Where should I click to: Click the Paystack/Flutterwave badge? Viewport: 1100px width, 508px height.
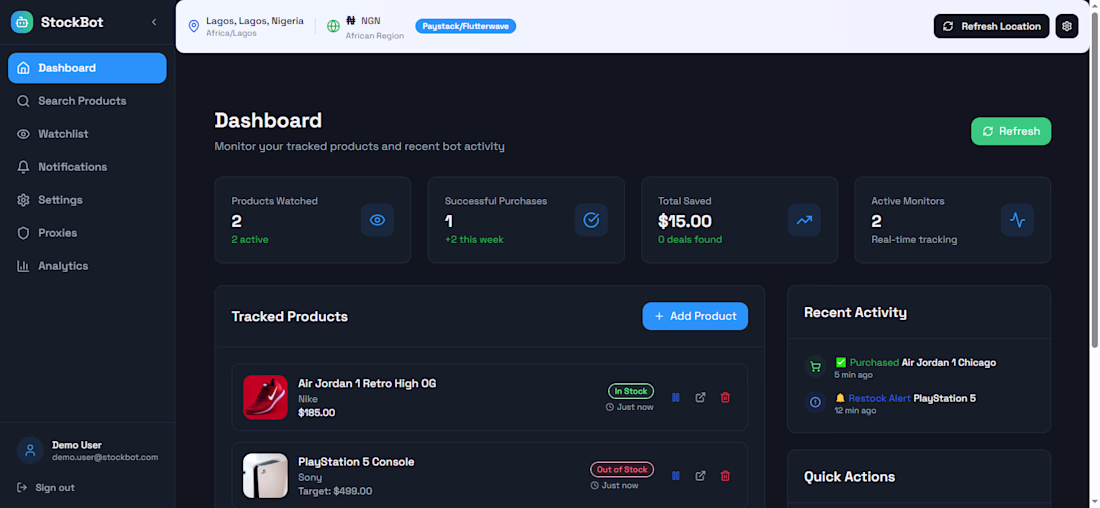466,26
